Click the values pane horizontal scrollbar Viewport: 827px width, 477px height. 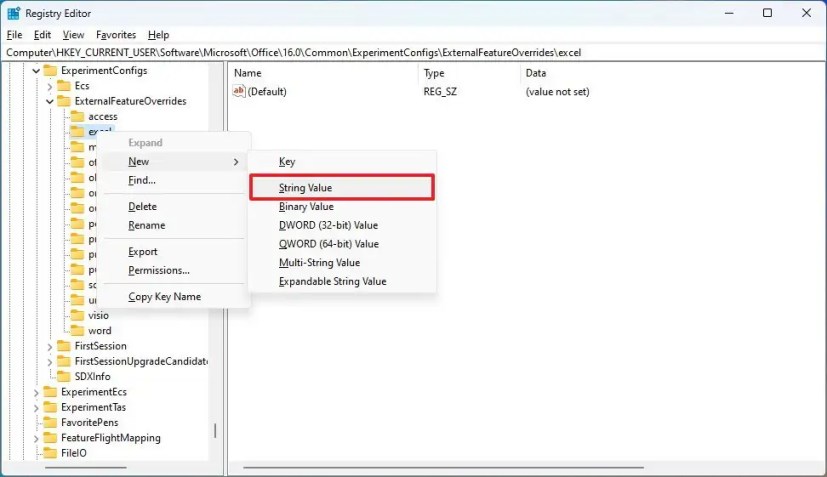point(444,468)
